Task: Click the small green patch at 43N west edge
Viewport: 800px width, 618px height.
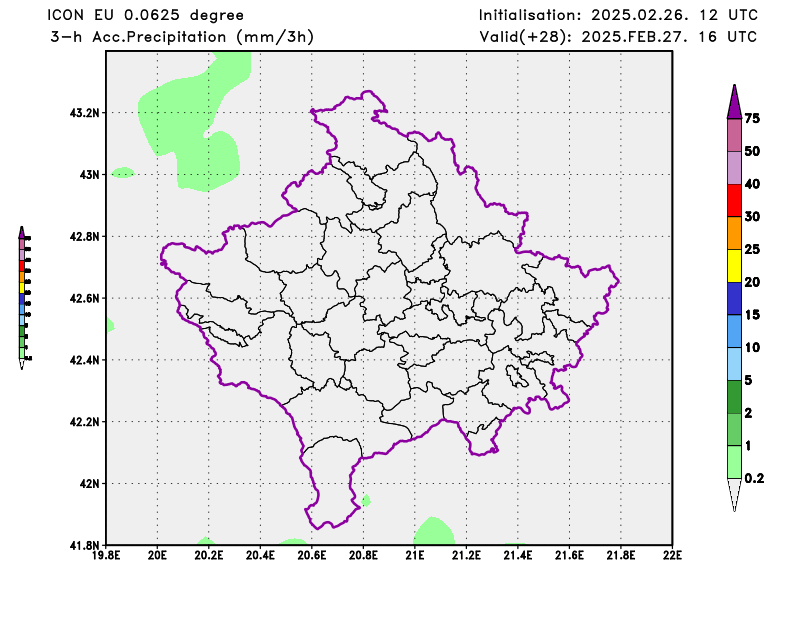Action: click(x=123, y=172)
